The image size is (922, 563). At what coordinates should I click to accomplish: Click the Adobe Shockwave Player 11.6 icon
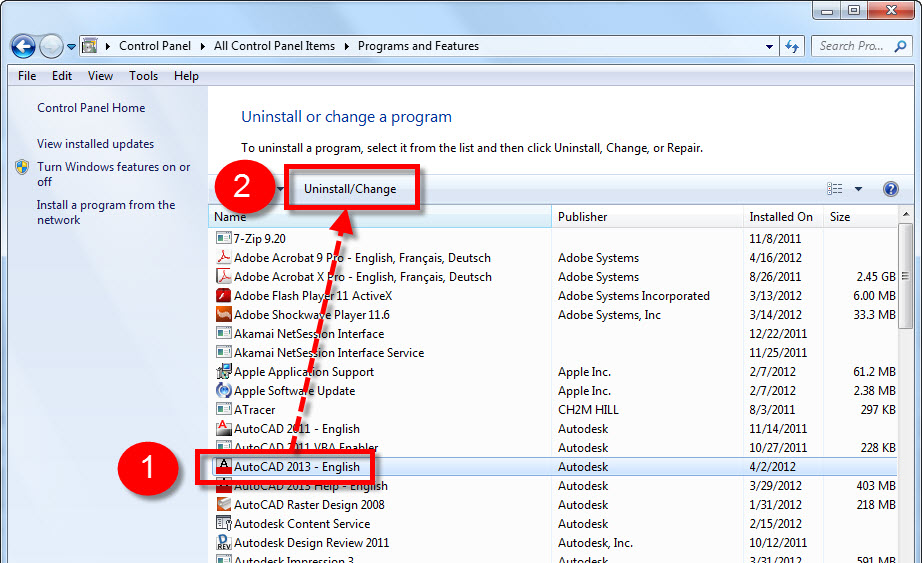click(224, 315)
